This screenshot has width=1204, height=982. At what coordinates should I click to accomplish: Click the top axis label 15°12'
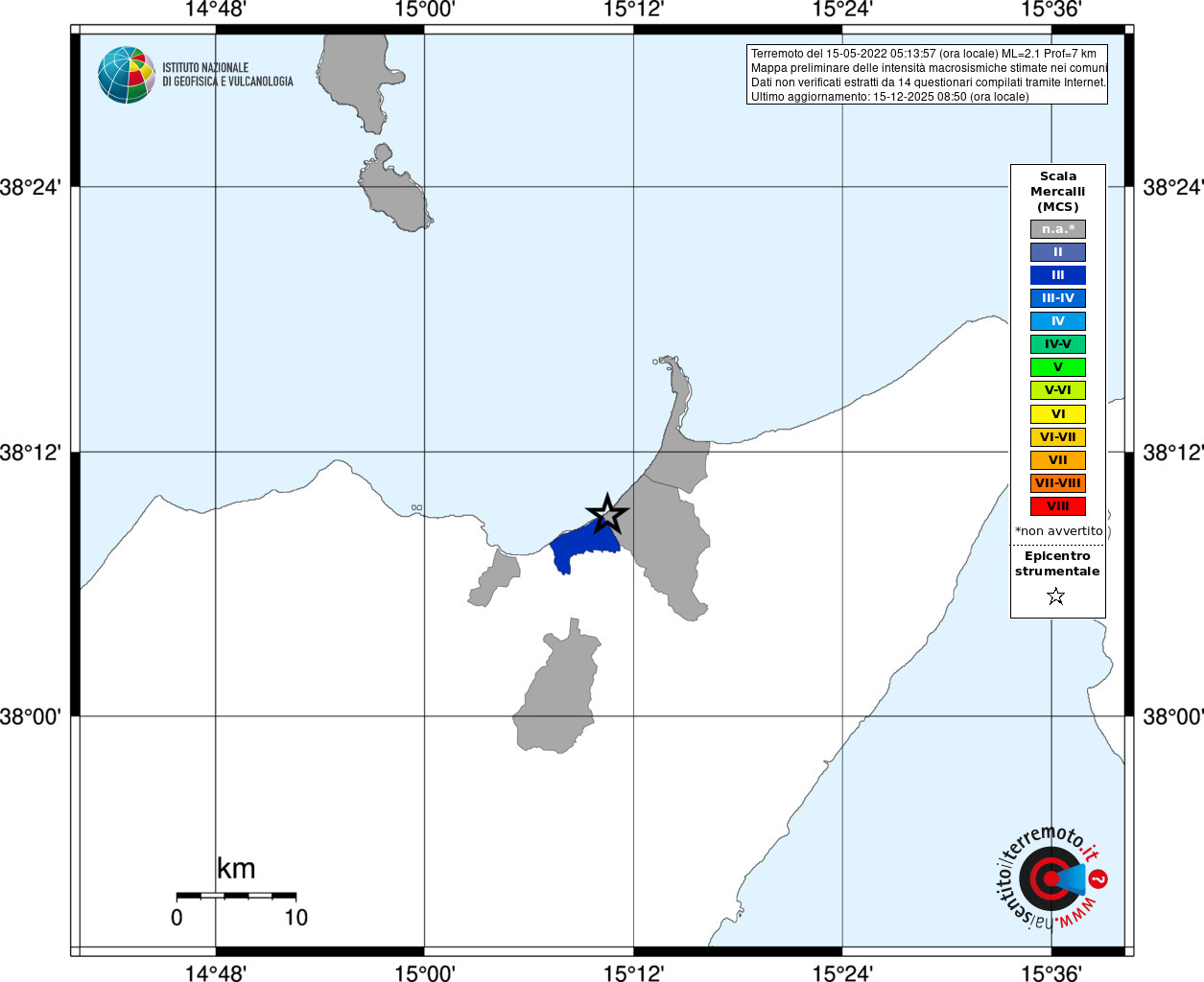[633, 11]
